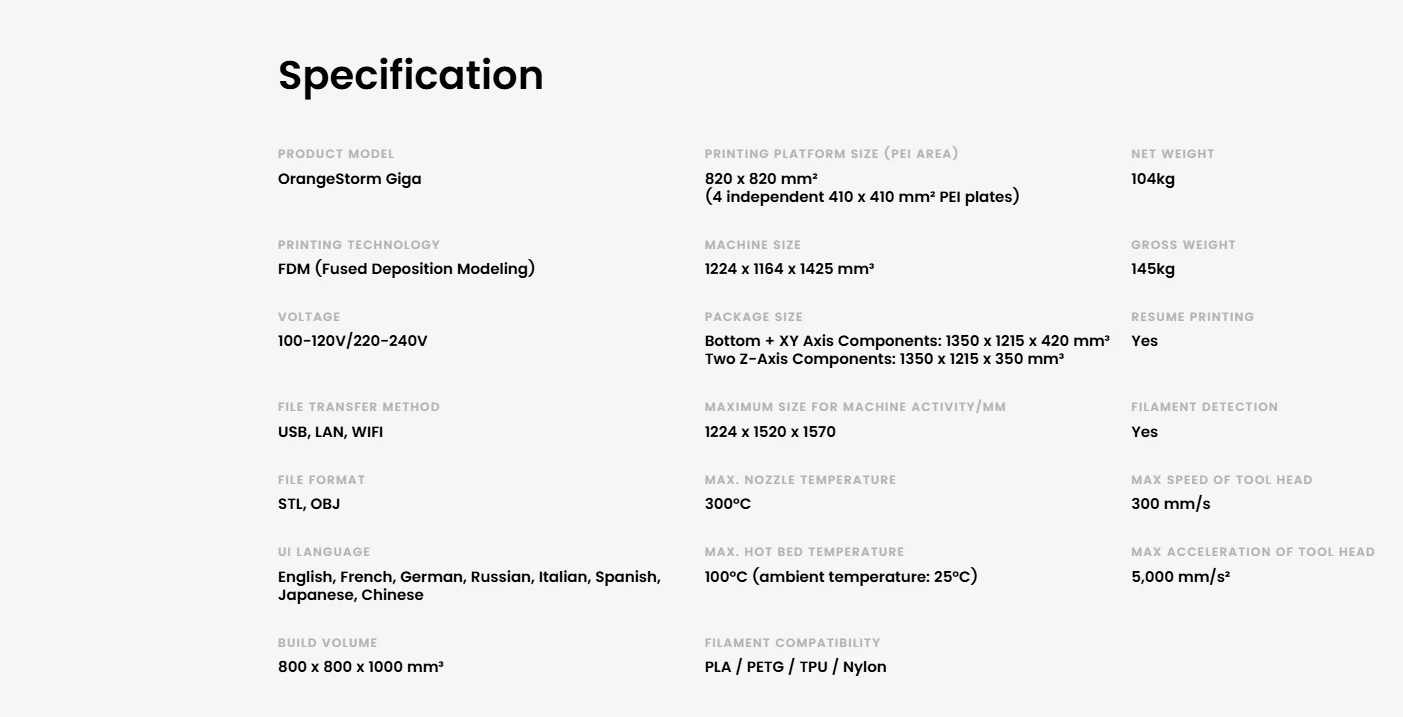The image size is (1403, 717).
Task: Click the FDM (Fused Deposition Modeling) value
Action: 406,269
